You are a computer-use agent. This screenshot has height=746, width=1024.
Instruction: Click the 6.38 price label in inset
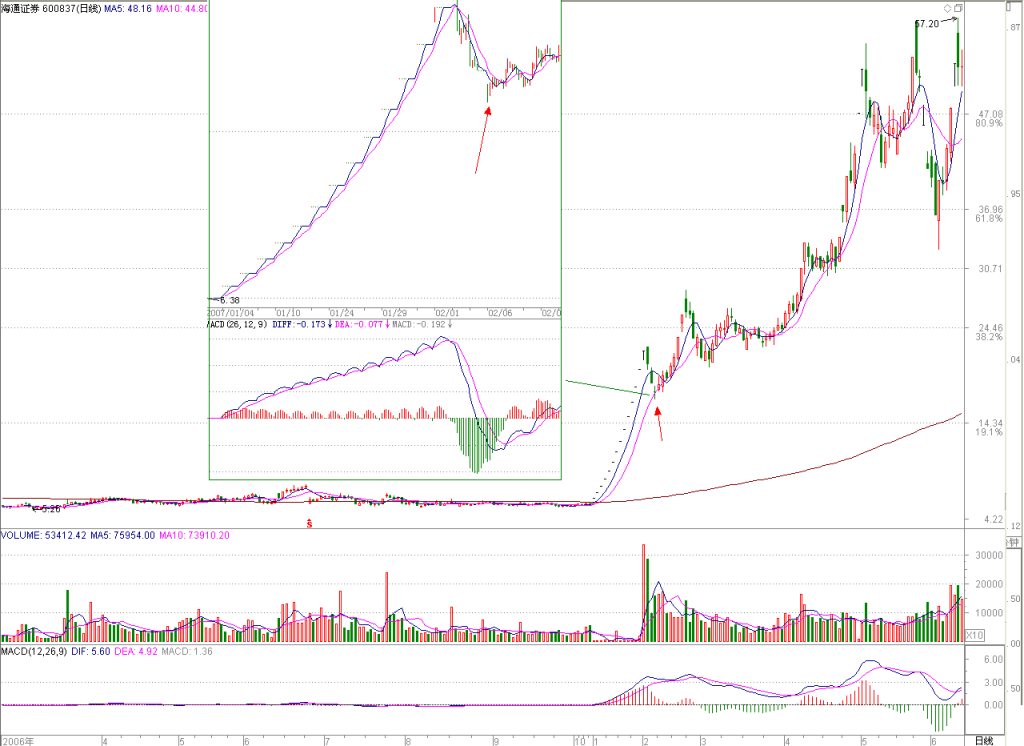[229, 300]
